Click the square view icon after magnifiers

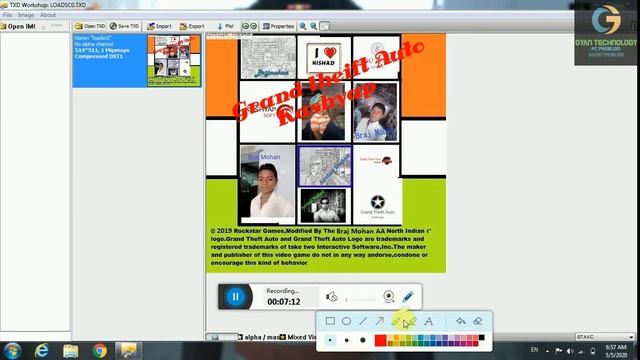pos(324,26)
